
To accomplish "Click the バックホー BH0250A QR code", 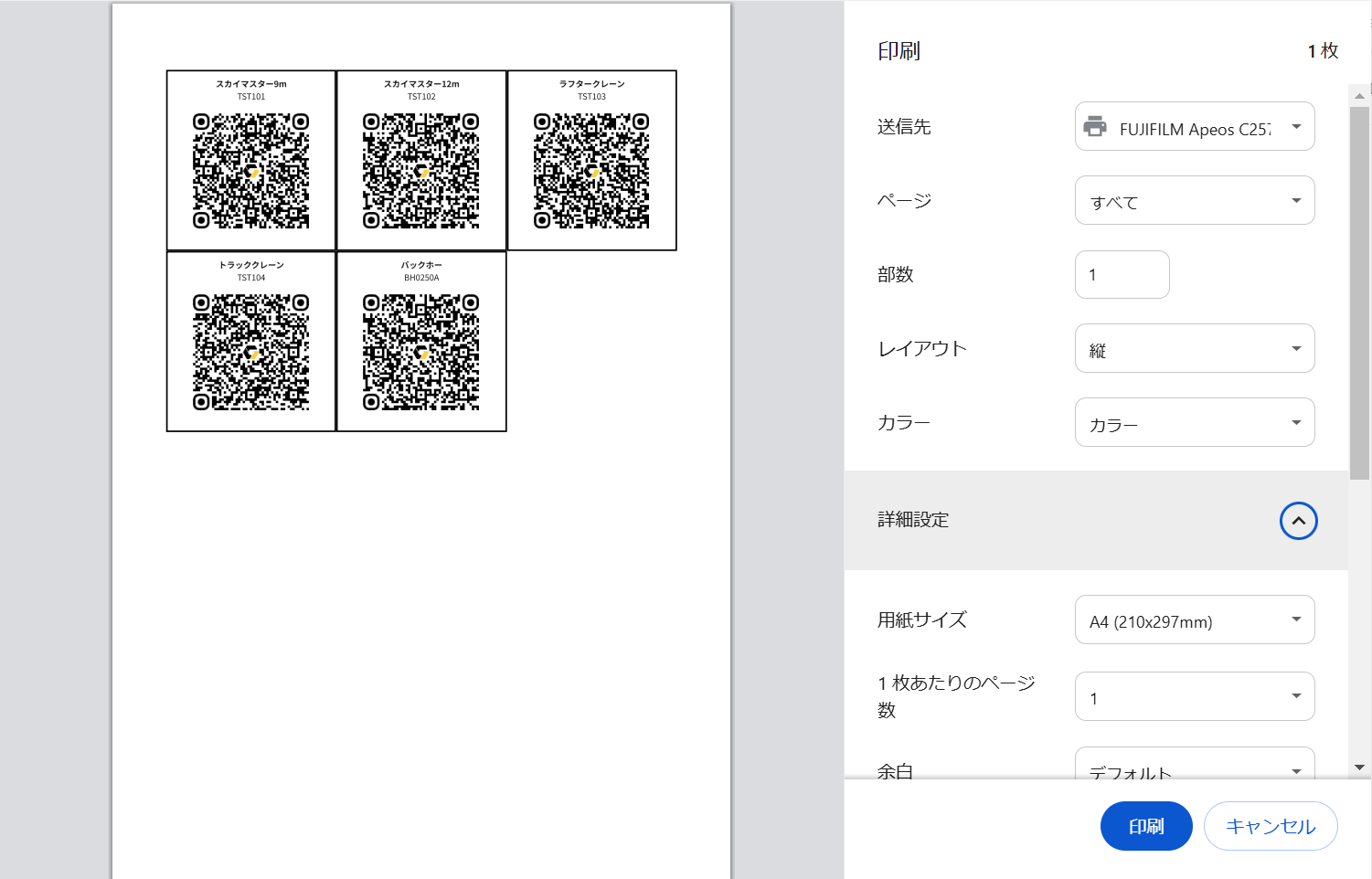I will click(x=421, y=352).
